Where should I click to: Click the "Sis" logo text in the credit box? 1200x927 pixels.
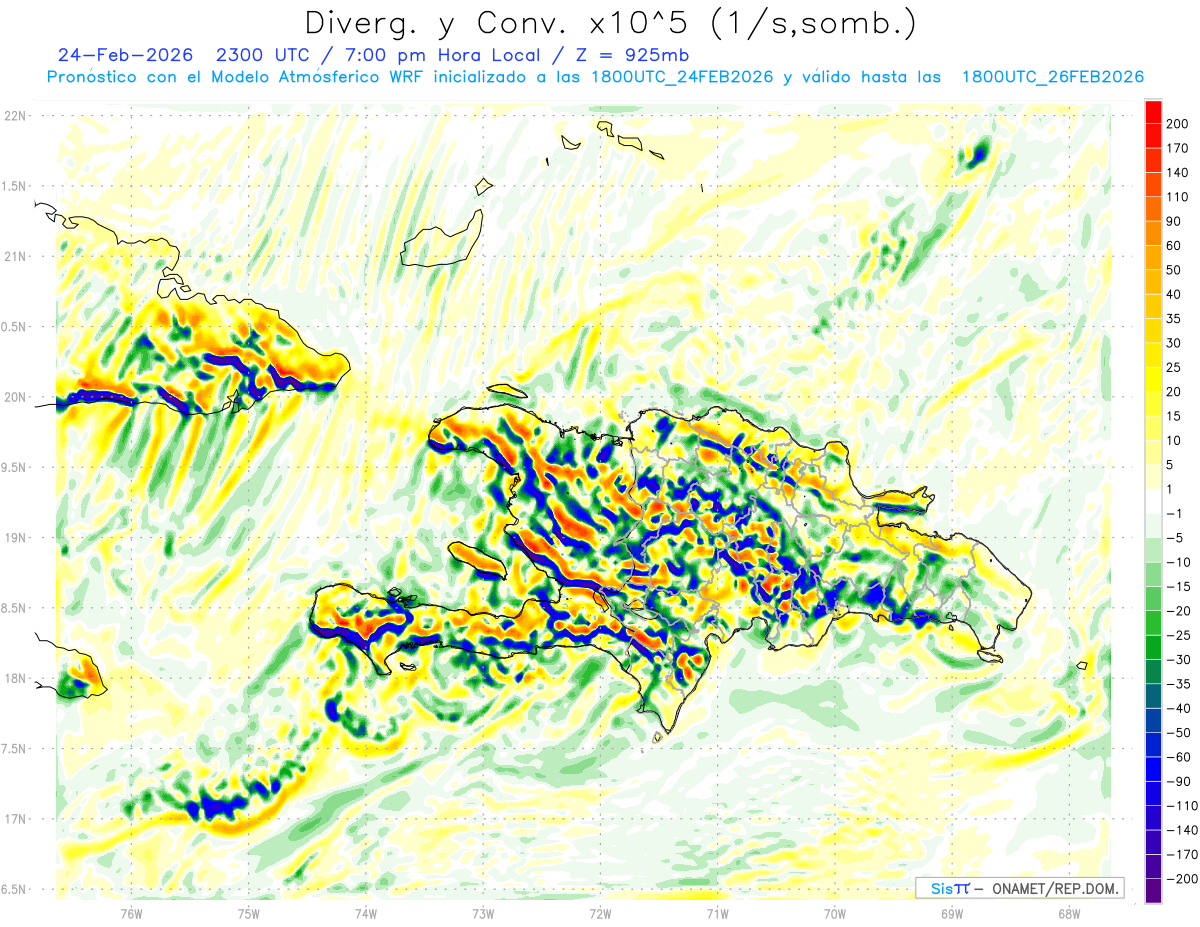pos(941,888)
